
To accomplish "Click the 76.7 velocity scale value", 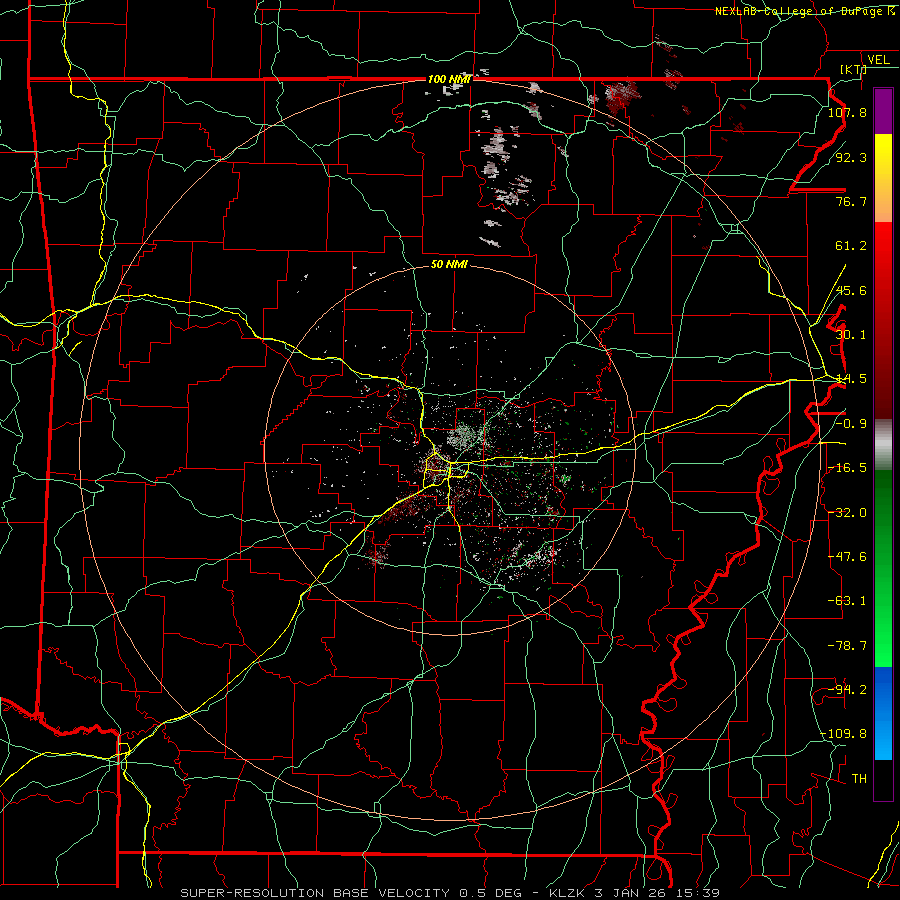I will [x=851, y=201].
